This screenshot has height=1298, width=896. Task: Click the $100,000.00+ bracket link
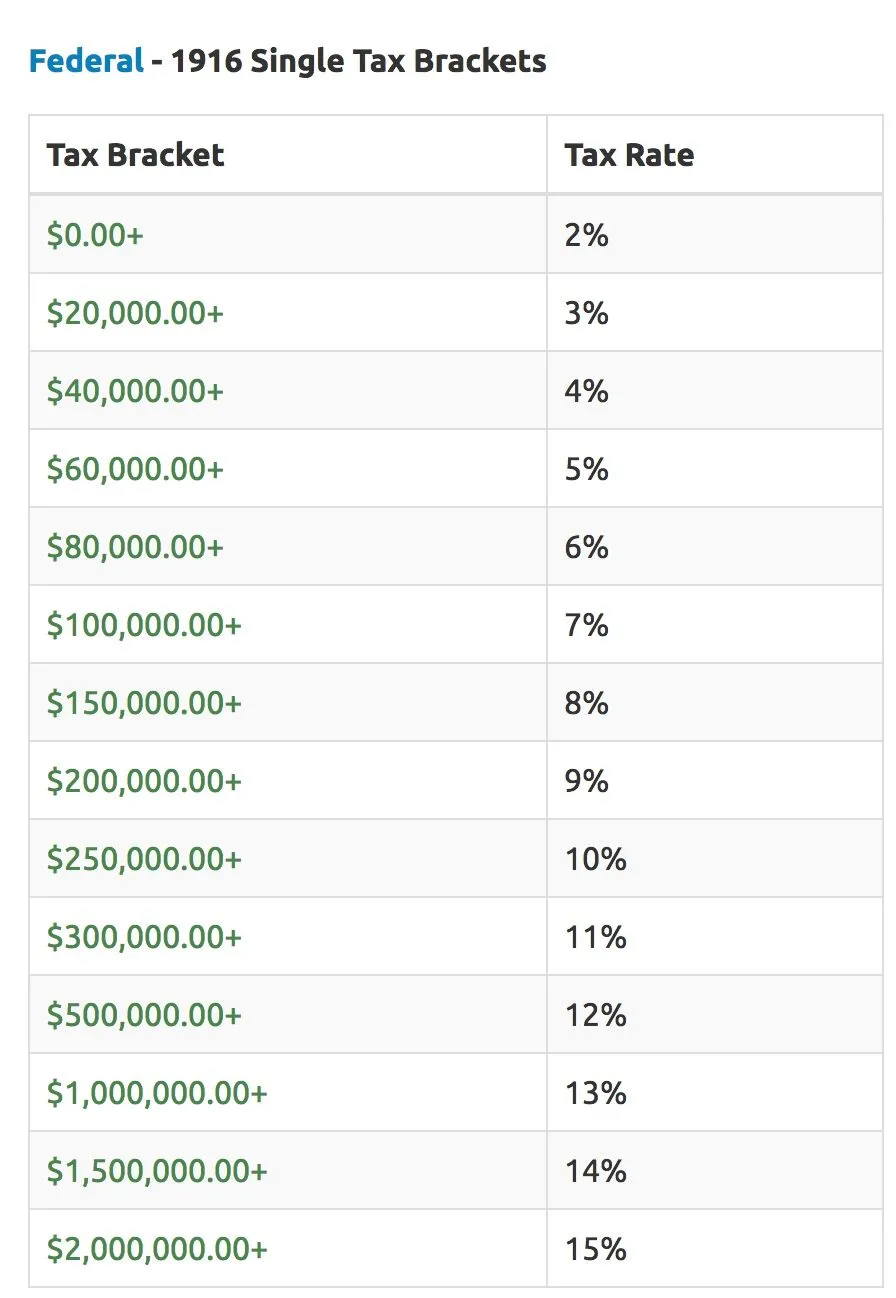[x=144, y=625]
